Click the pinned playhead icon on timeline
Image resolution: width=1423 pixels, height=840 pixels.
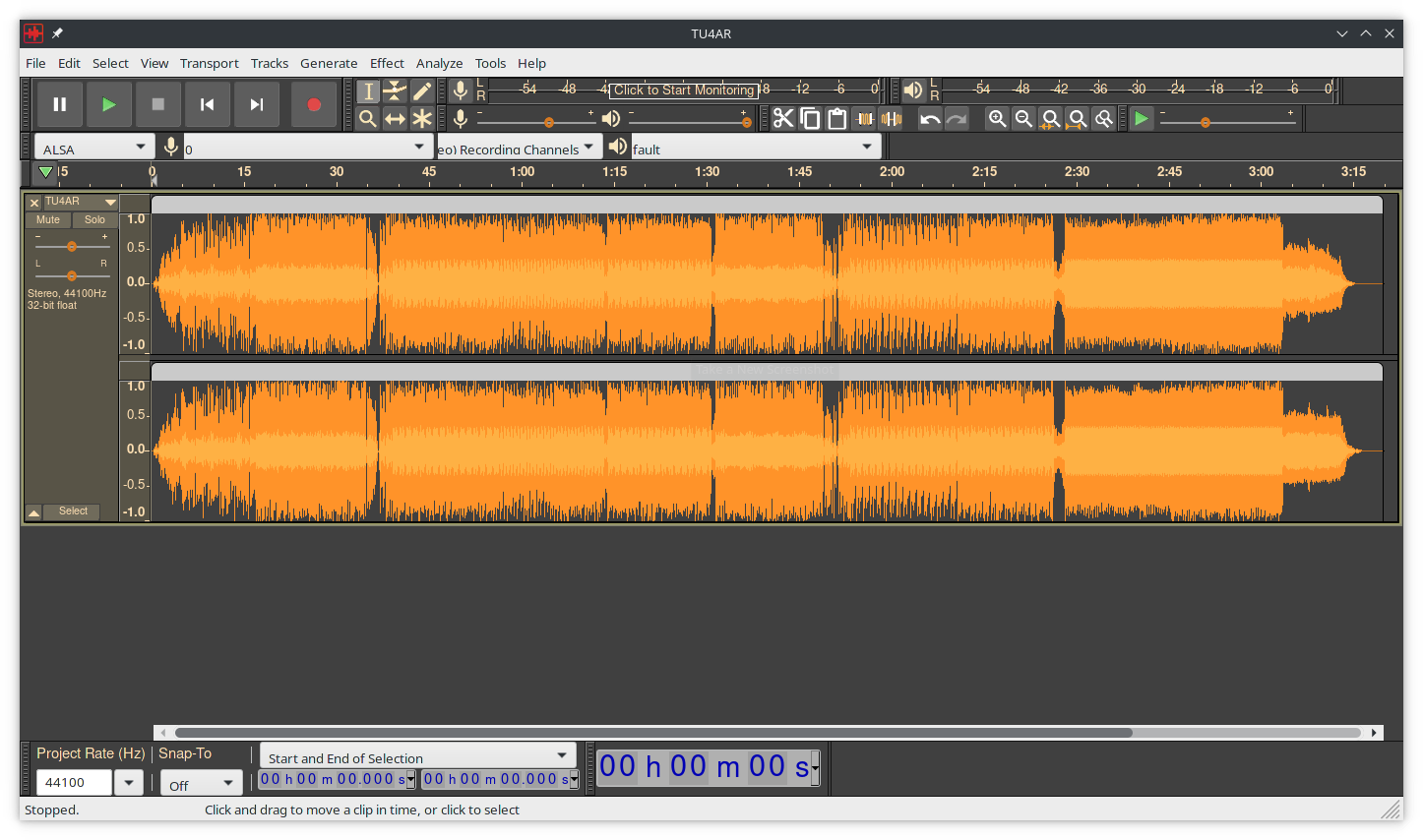tap(45, 172)
